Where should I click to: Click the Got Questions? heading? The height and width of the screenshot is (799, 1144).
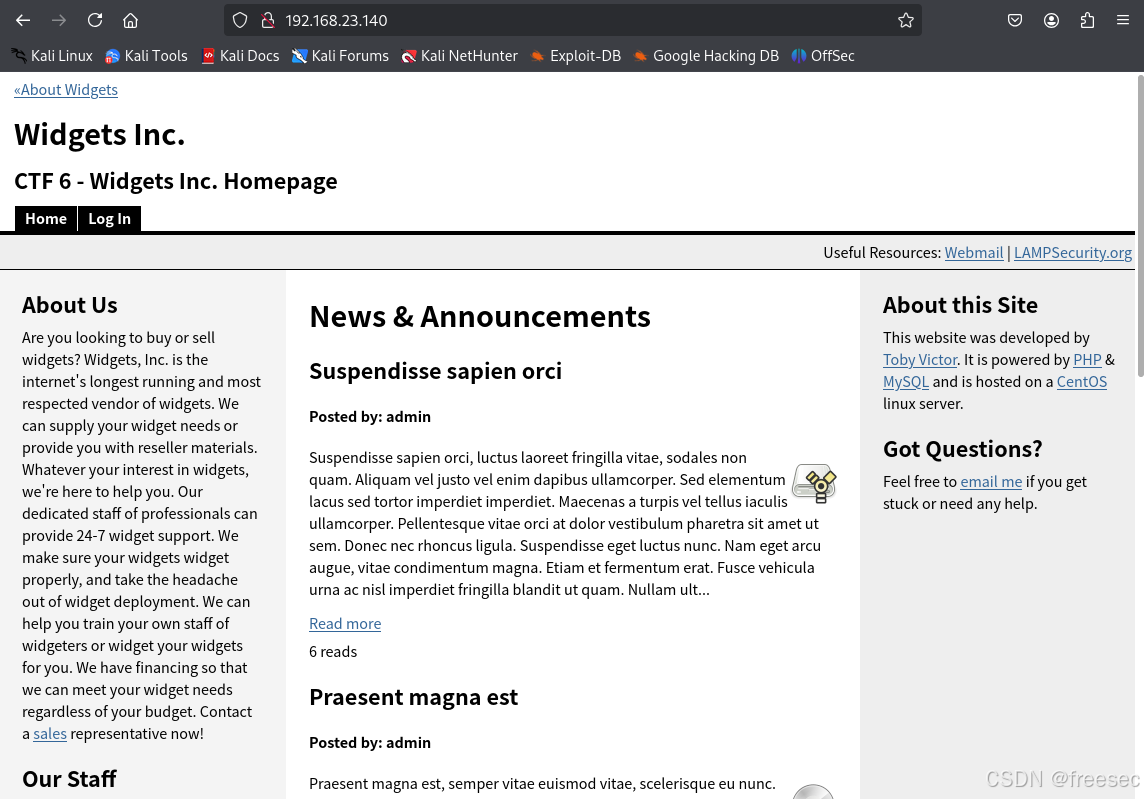(962, 449)
